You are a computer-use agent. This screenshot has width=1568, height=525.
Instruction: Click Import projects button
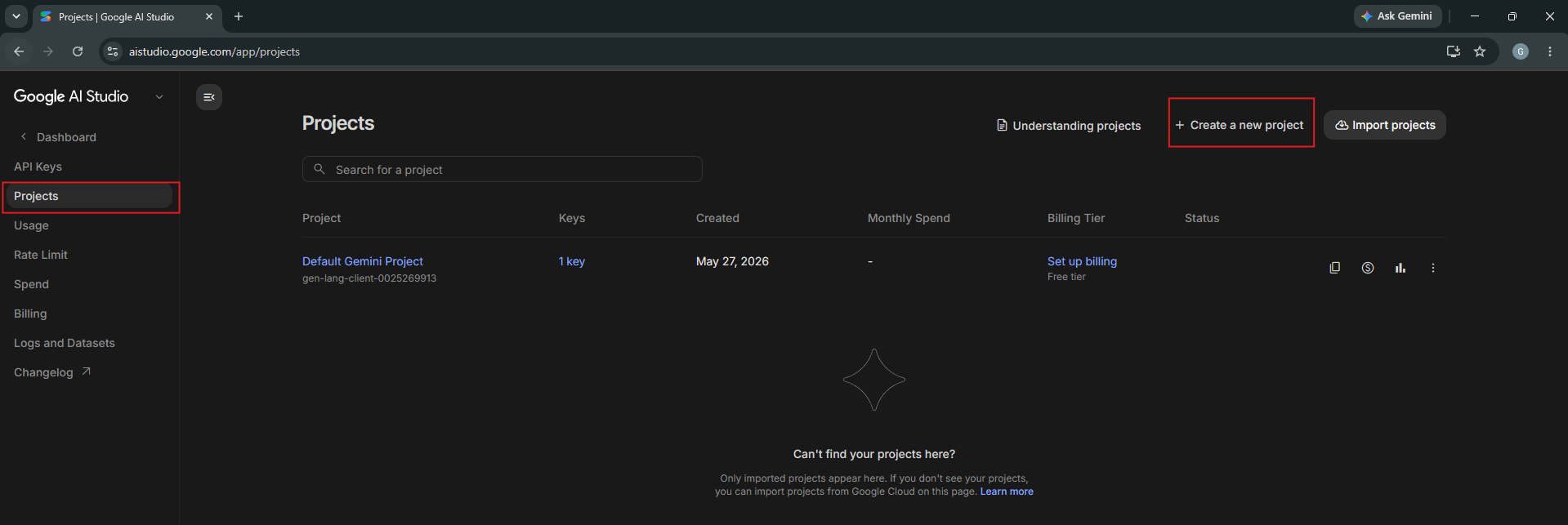pyautogui.click(x=1385, y=125)
